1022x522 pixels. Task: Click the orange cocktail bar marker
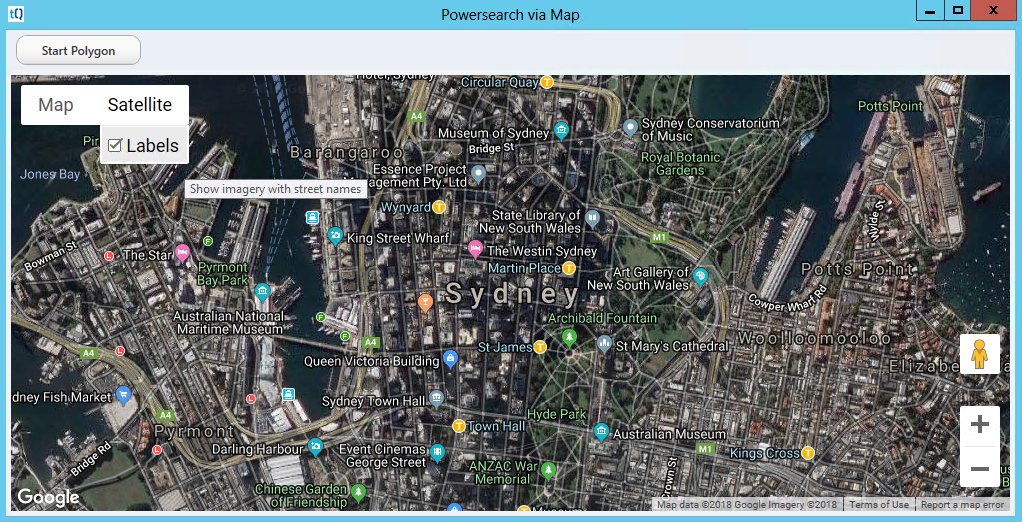point(425,302)
